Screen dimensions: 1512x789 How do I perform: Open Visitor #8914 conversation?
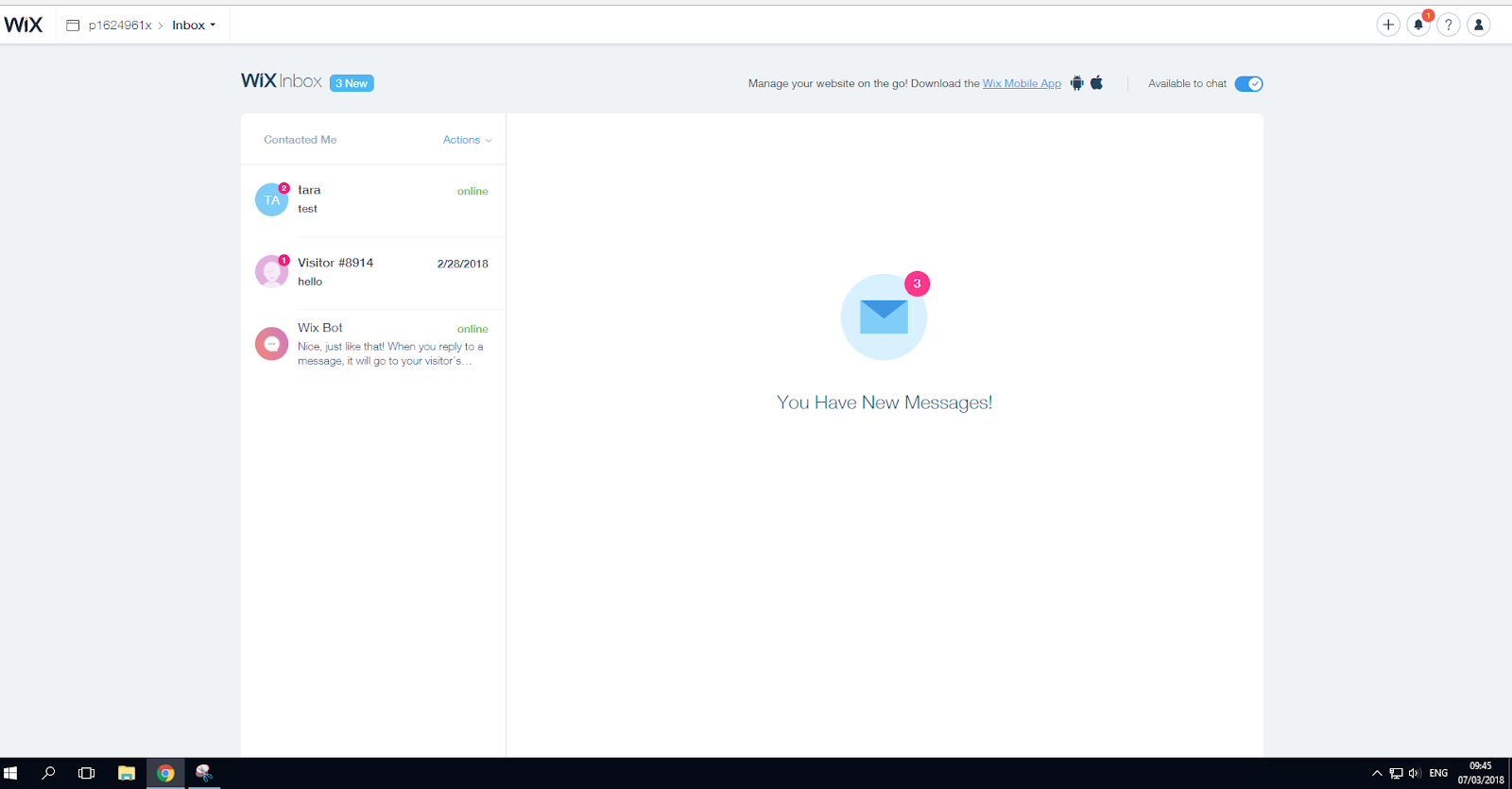tap(373, 272)
